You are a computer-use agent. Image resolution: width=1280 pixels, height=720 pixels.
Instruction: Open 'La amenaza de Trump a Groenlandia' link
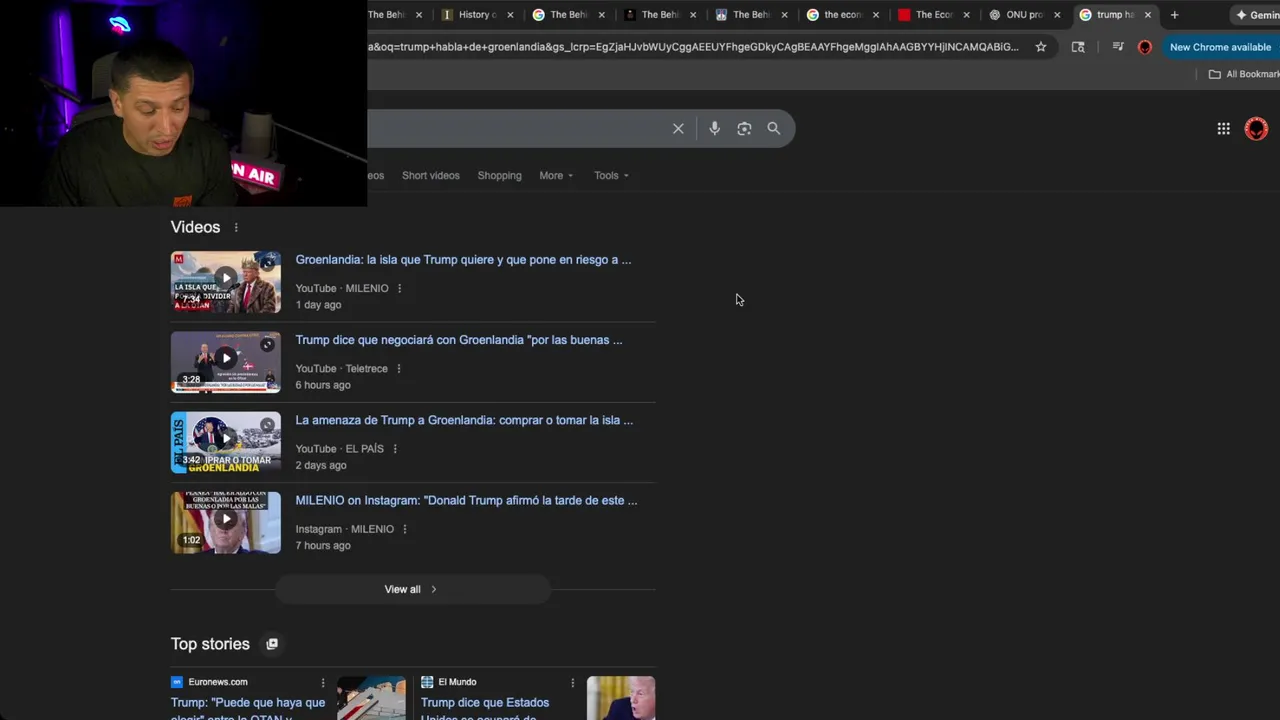464,421
